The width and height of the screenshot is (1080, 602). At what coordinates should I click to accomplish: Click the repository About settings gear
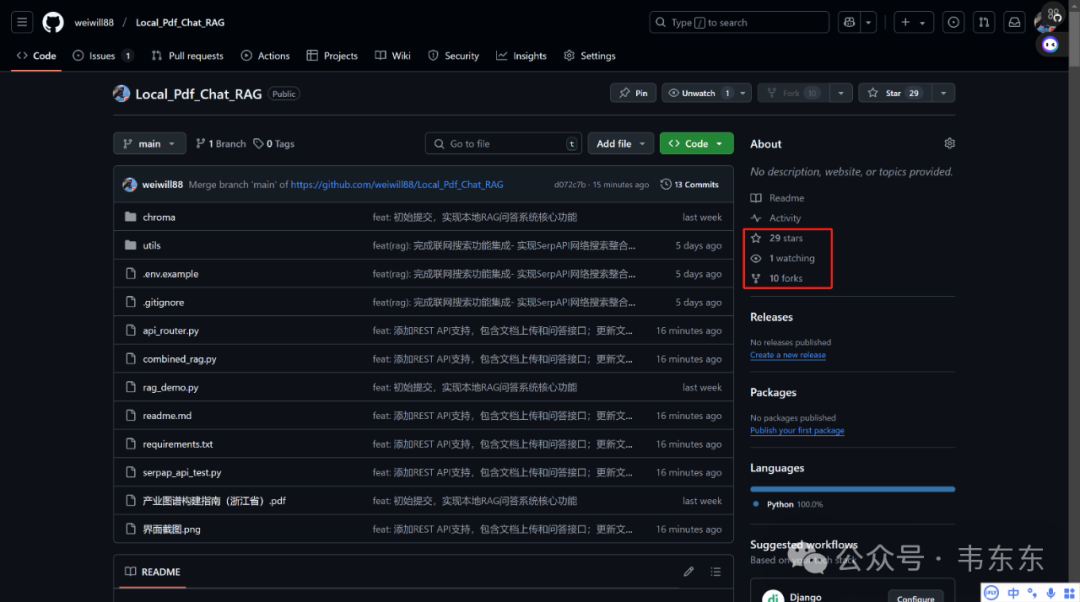pyautogui.click(x=949, y=143)
